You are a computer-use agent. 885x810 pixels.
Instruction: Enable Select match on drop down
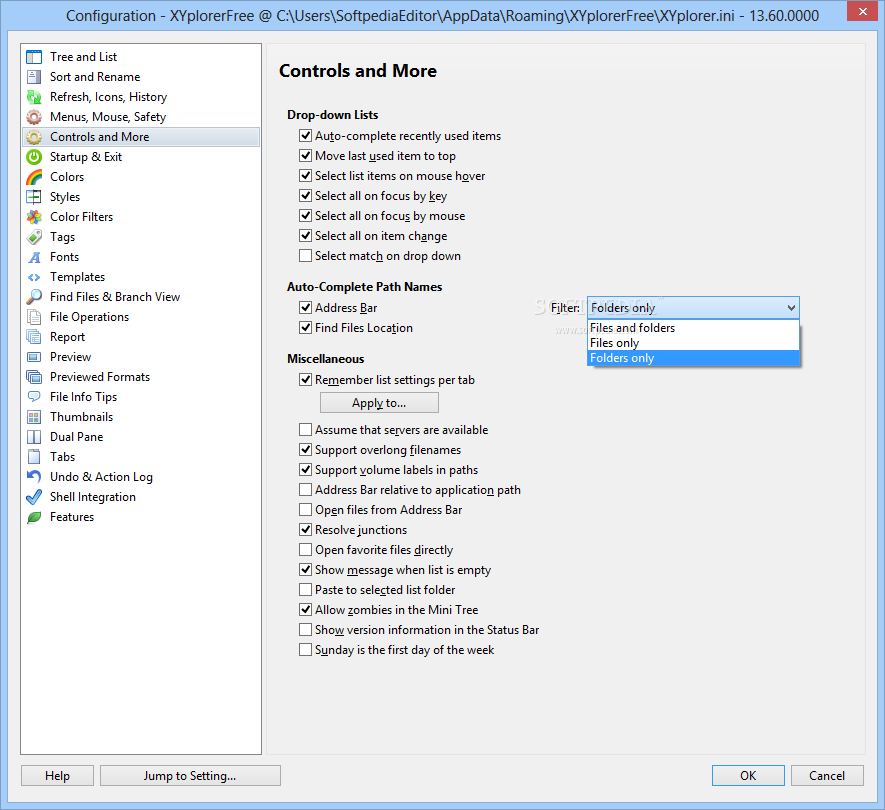305,256
